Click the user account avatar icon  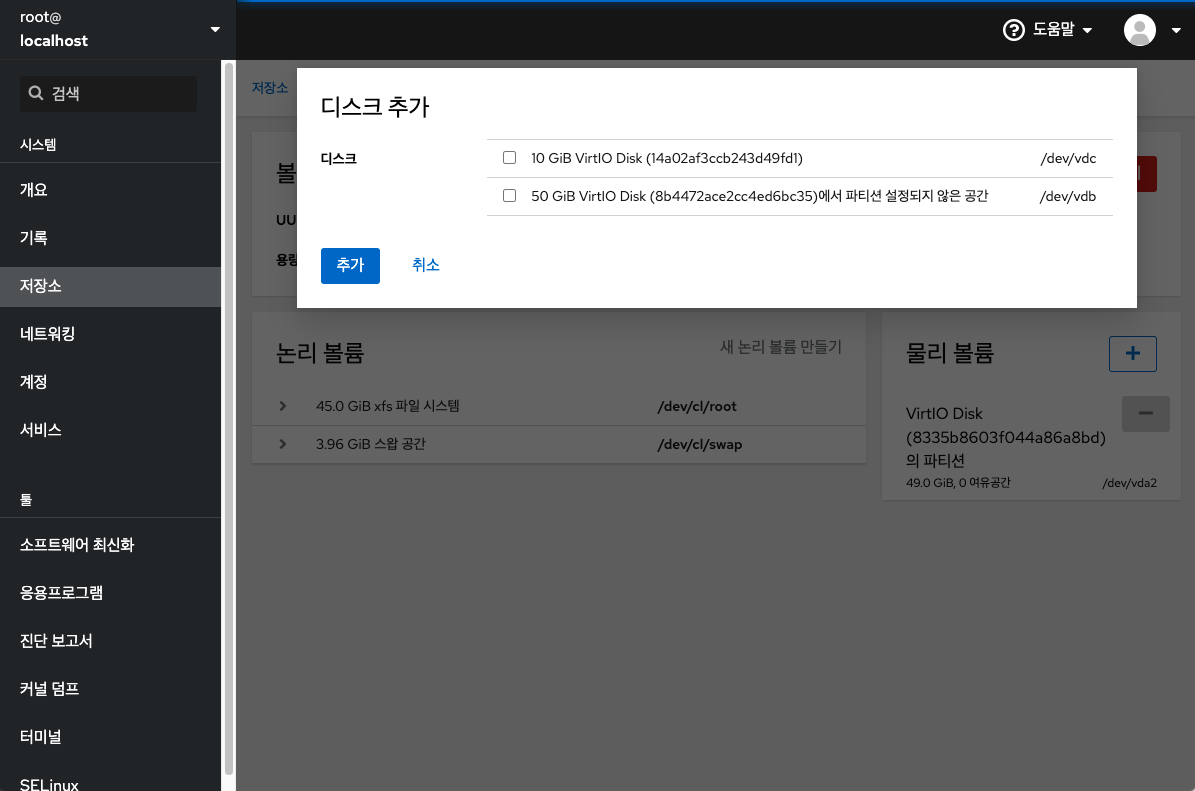click(x=1139, y=29)
